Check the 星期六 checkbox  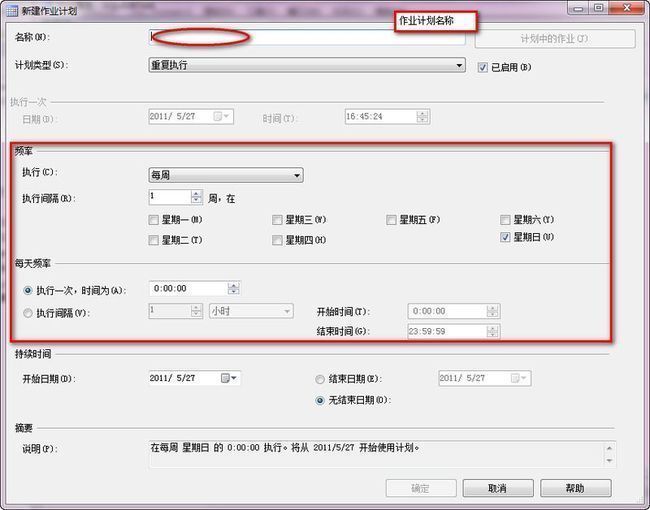(x=505, y=220)
